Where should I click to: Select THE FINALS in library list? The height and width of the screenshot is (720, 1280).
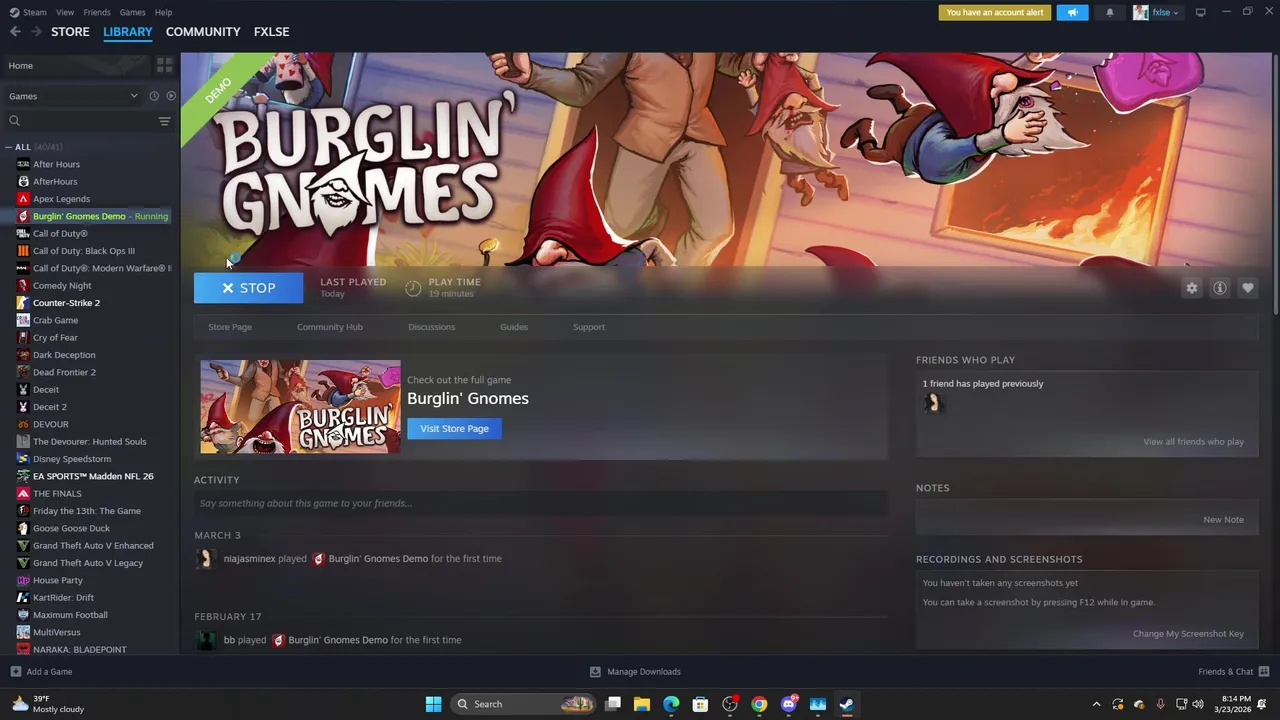[x=57, y=494]
